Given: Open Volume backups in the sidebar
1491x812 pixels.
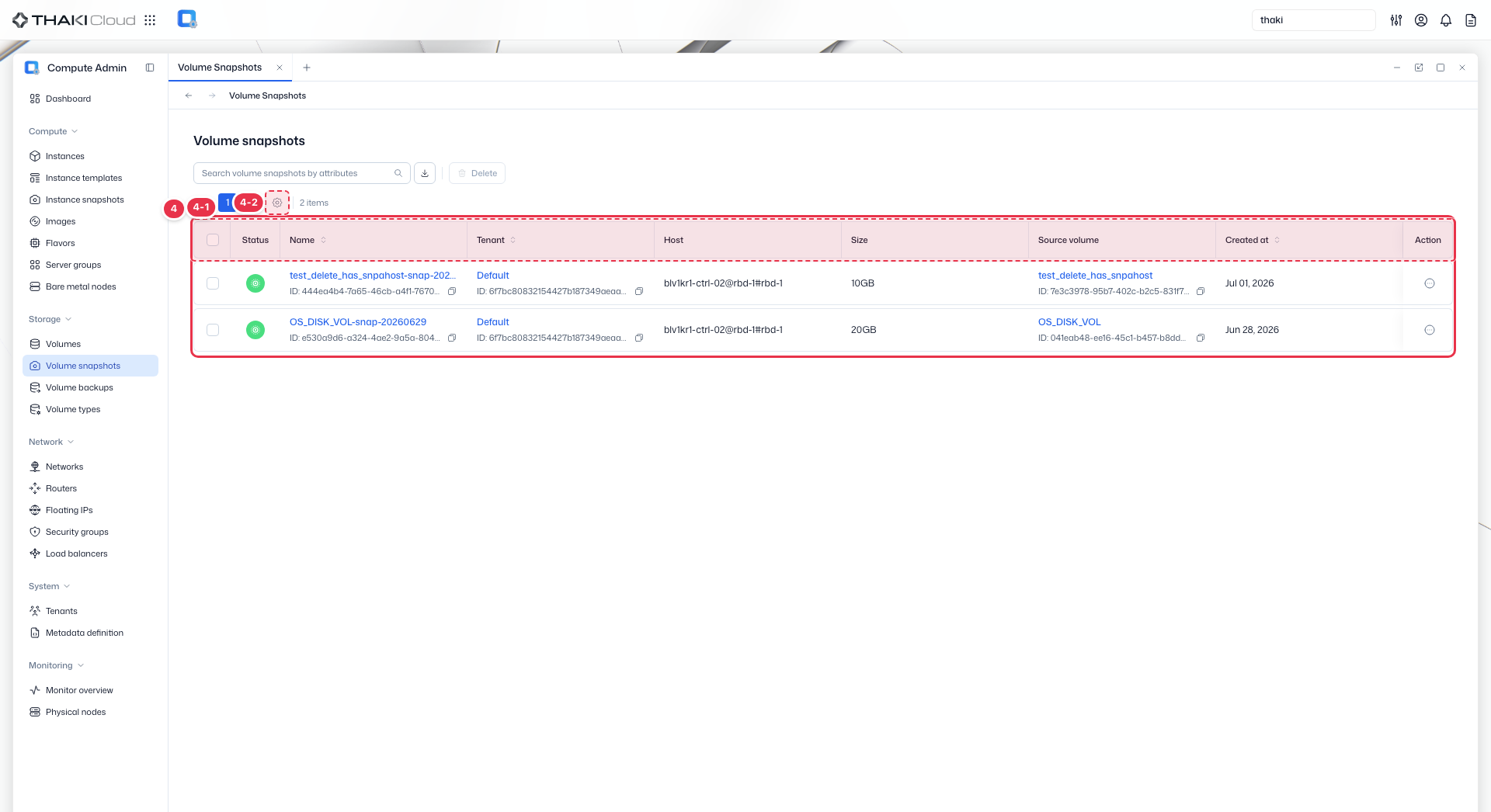Looking at the screenshot, I should [90, 387].
